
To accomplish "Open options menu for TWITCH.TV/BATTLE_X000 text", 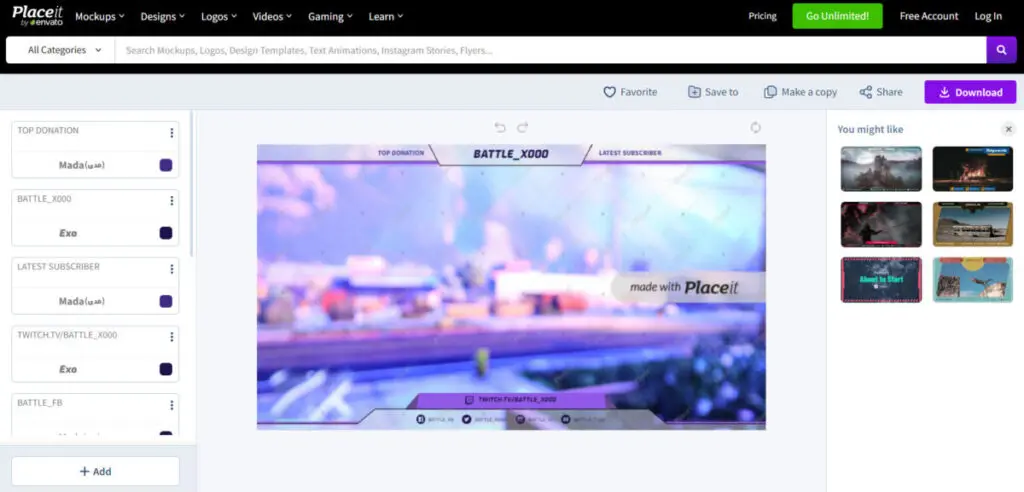I will pos(172,337).
